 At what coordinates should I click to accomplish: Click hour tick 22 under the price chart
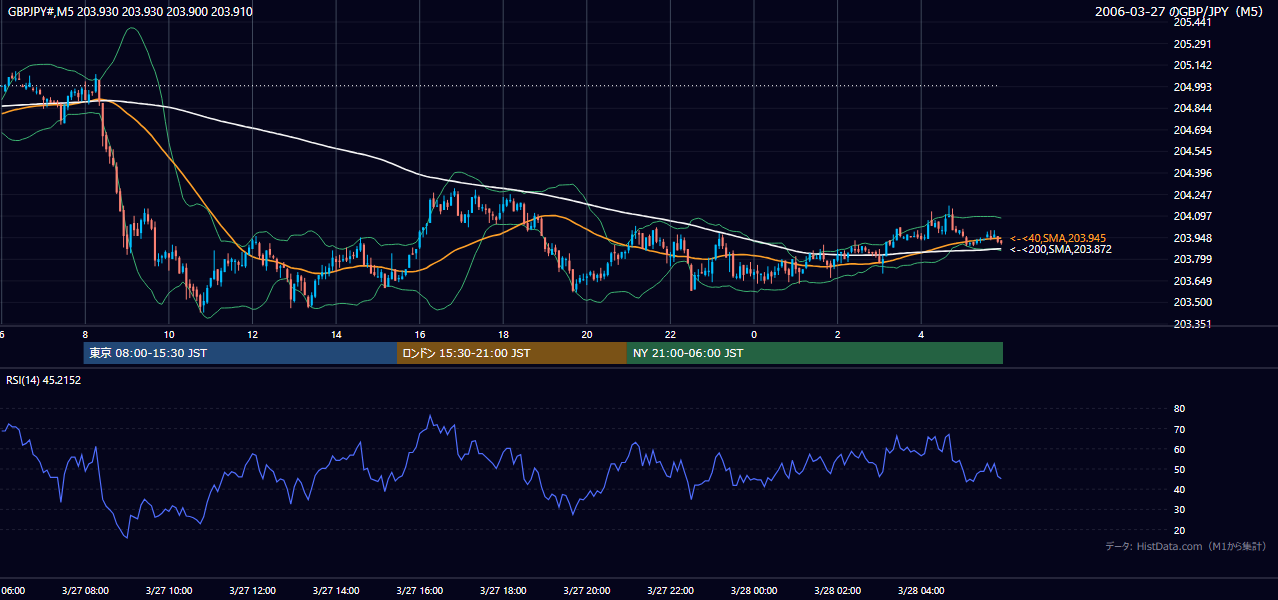670,334
